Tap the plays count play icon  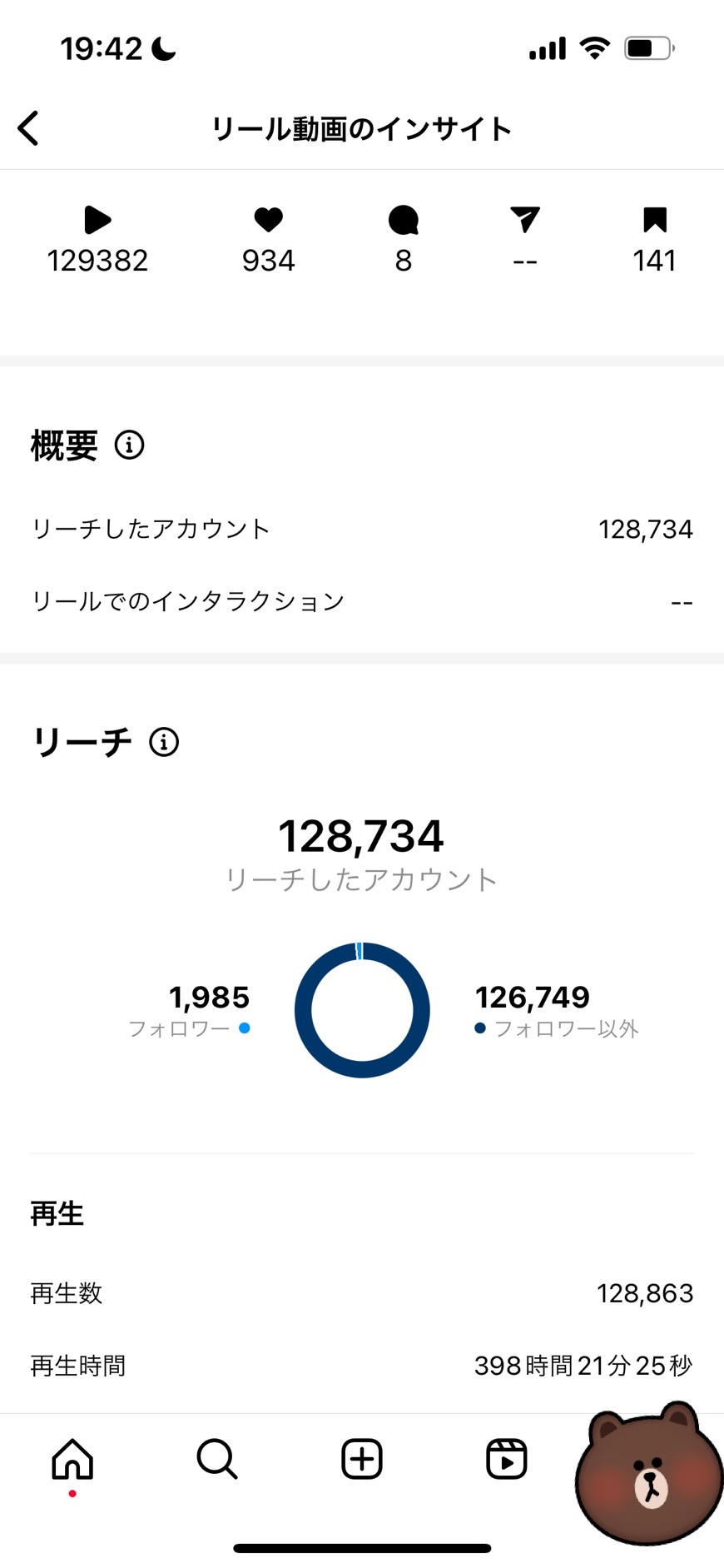[x=97, y=220]
